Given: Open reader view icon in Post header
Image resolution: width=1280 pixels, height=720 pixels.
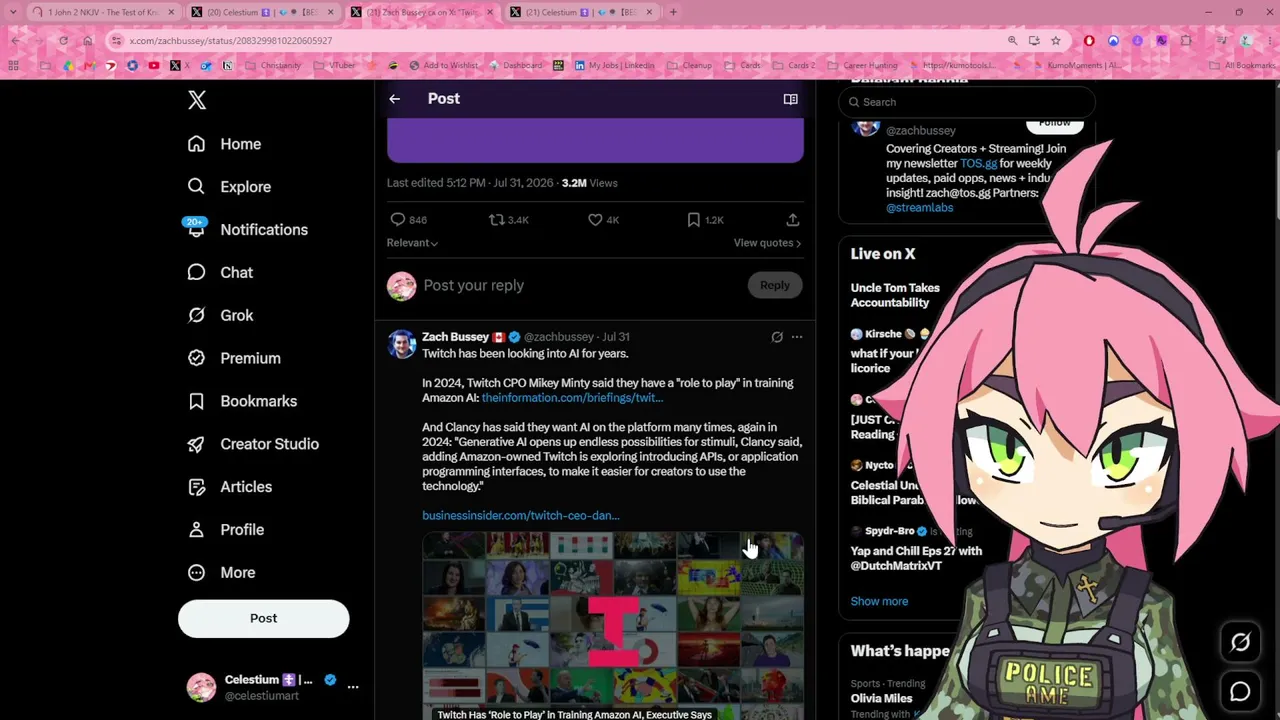Looking at the screenshot, I should [x=790, y=99].
